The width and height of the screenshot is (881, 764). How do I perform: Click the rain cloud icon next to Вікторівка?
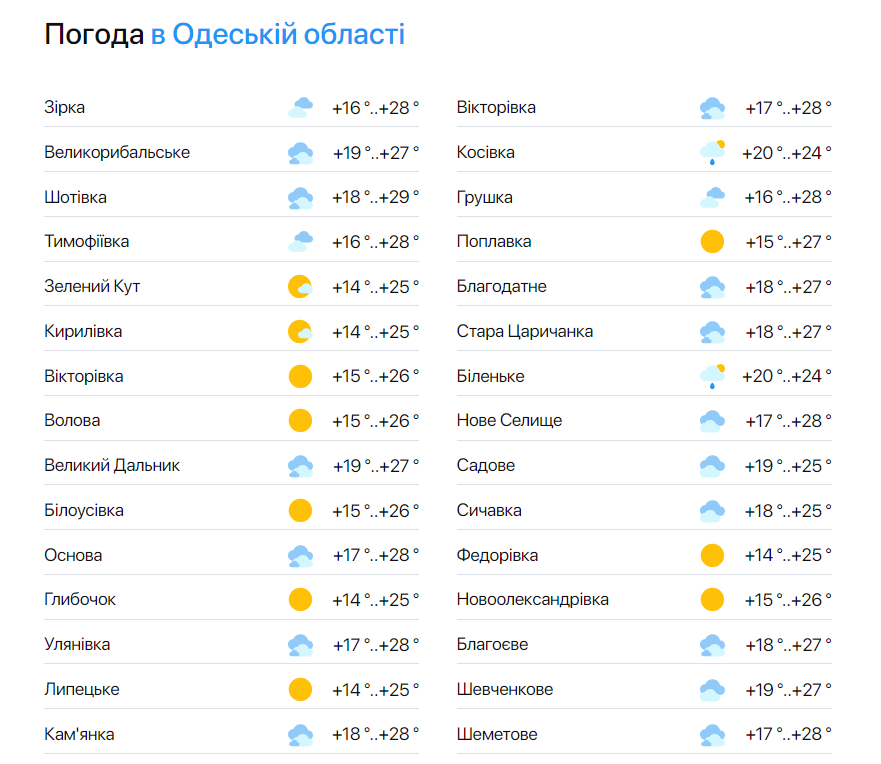click(711, 106)
